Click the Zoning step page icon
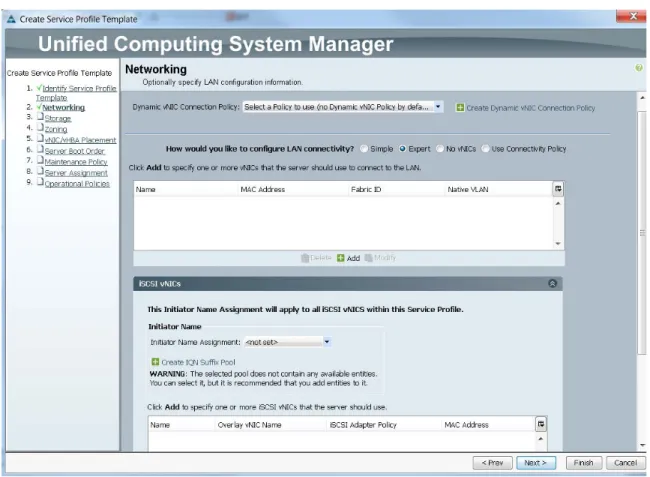The height and width of the screenshot is (477, 650). pos(40,127)
